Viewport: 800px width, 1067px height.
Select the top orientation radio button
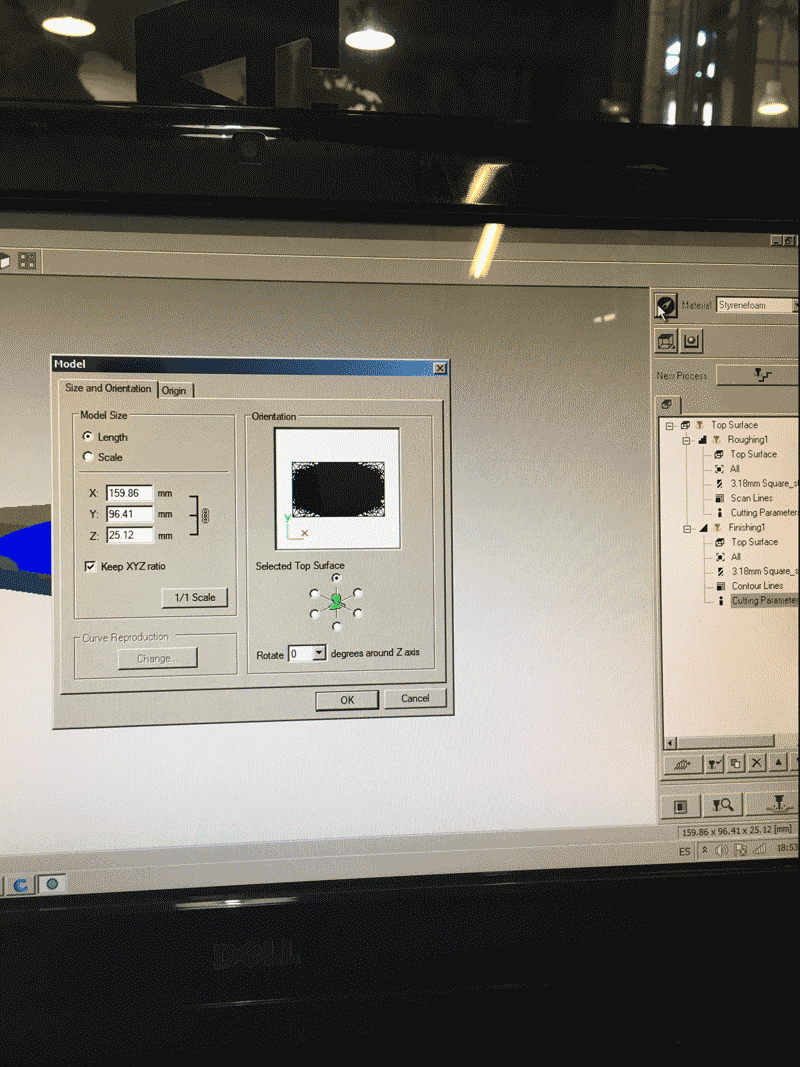336,578
